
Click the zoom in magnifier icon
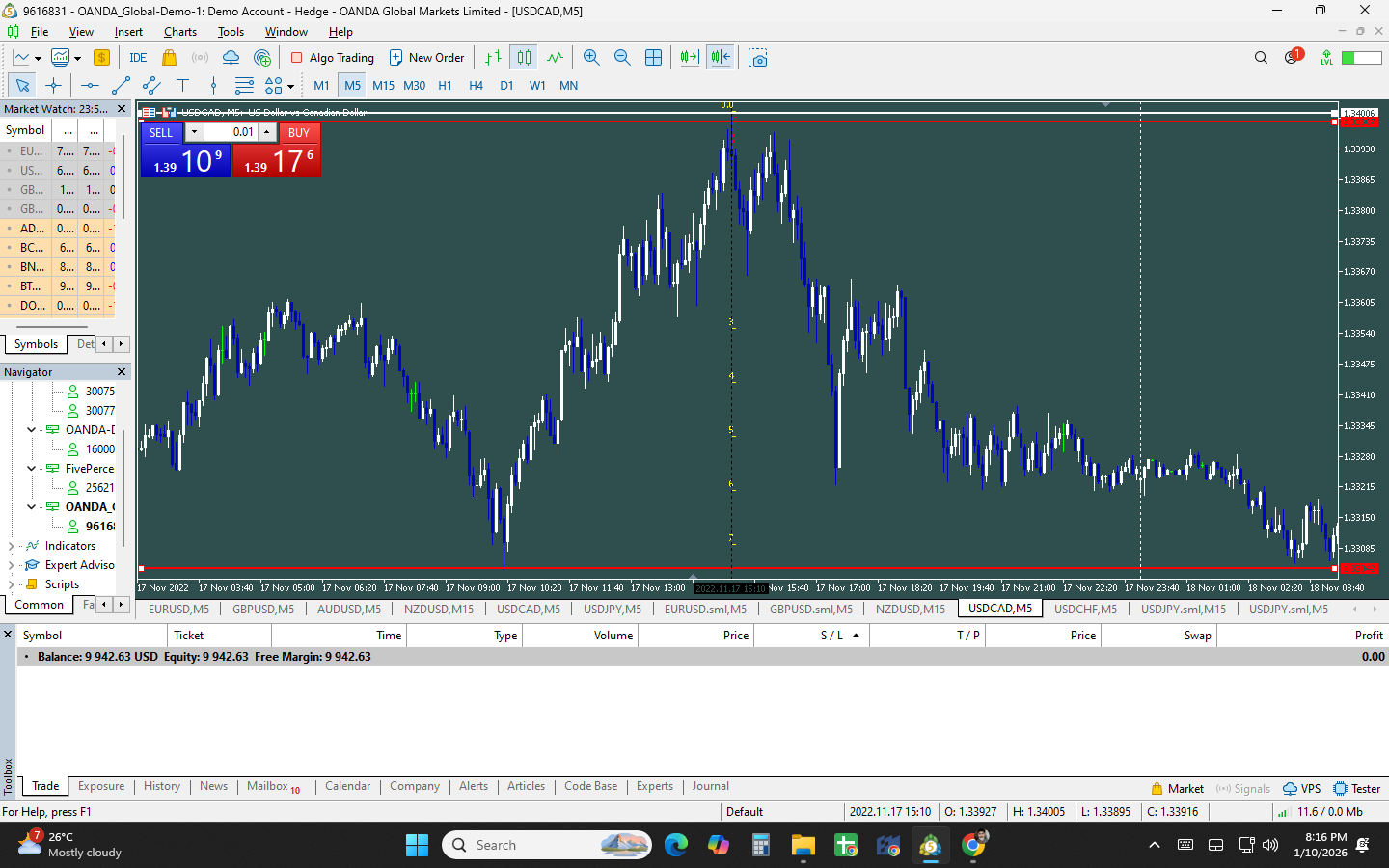tap(591, 58)
